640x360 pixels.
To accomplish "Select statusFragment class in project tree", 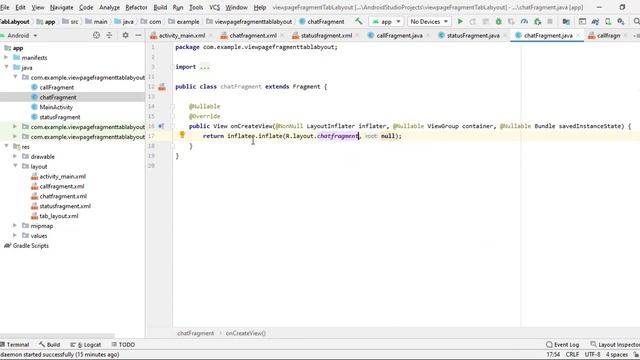I will 60,117.
